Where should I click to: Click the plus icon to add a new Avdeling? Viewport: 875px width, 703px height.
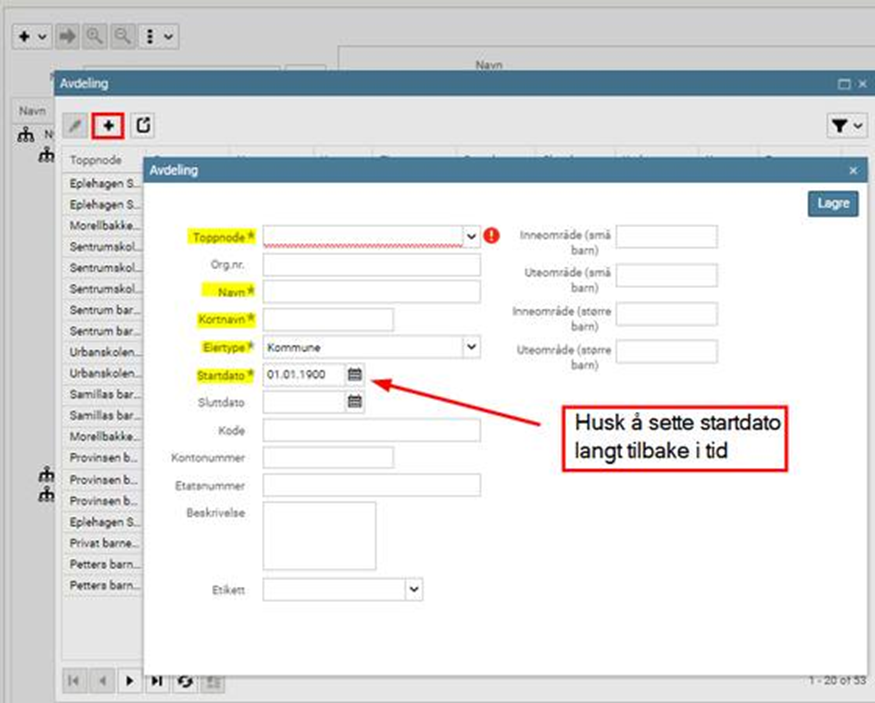pos(107,125)
